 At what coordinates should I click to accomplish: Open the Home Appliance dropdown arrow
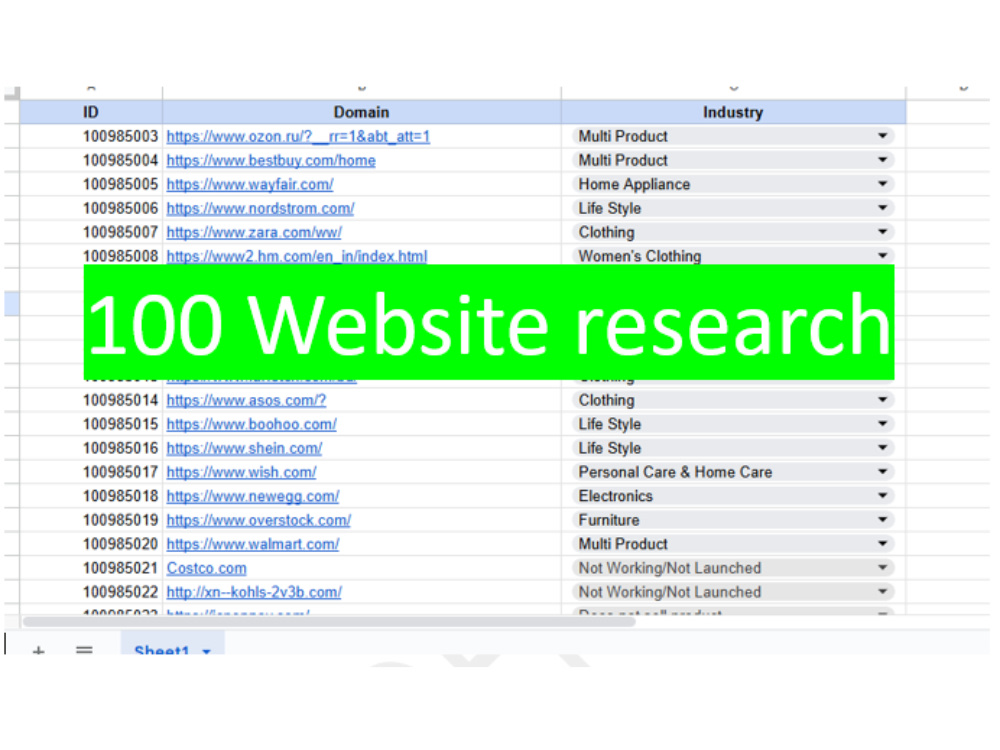[883, 184]
